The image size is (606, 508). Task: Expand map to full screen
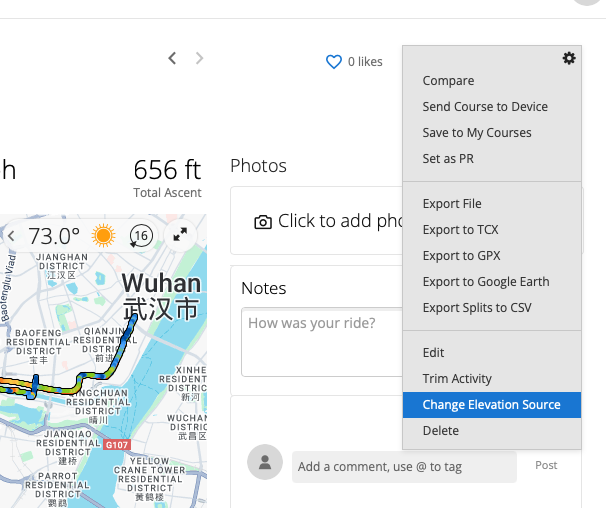tap(180, 235)
